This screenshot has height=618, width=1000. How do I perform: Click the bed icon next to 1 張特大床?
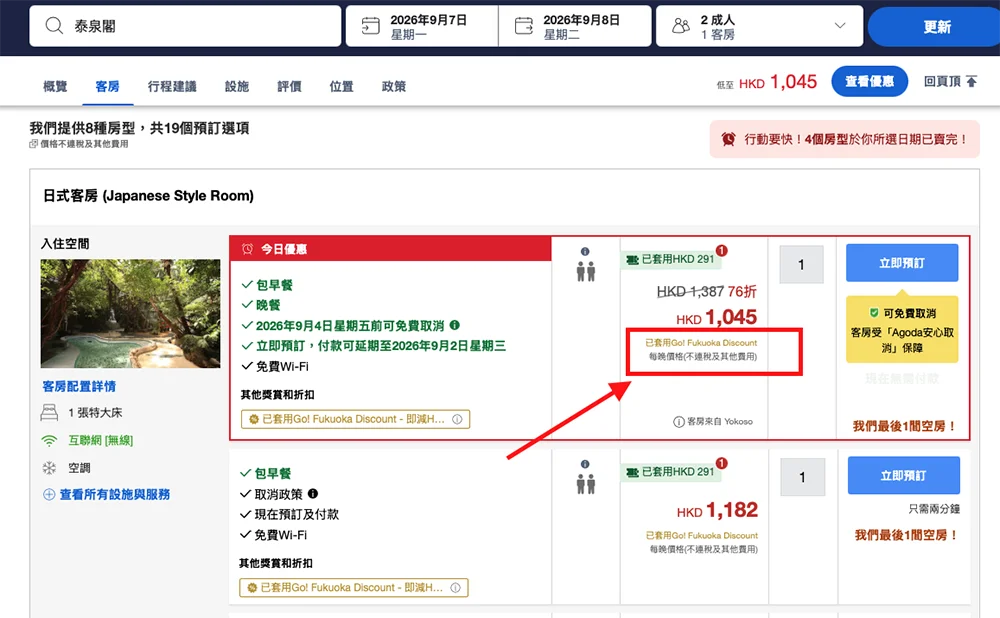tap(49, 413)
